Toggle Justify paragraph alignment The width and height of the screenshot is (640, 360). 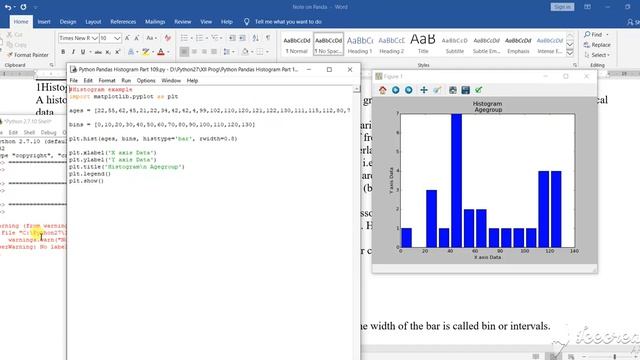[214, 52]
